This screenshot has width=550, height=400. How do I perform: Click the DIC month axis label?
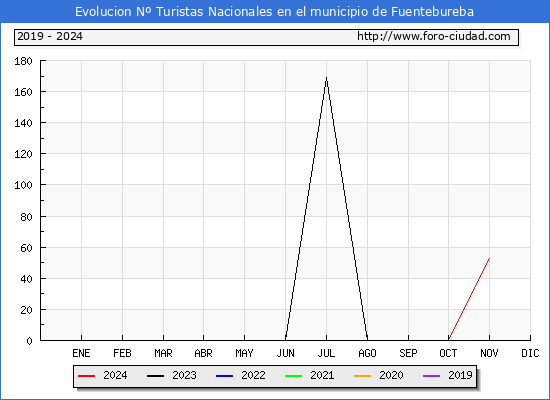530,353
